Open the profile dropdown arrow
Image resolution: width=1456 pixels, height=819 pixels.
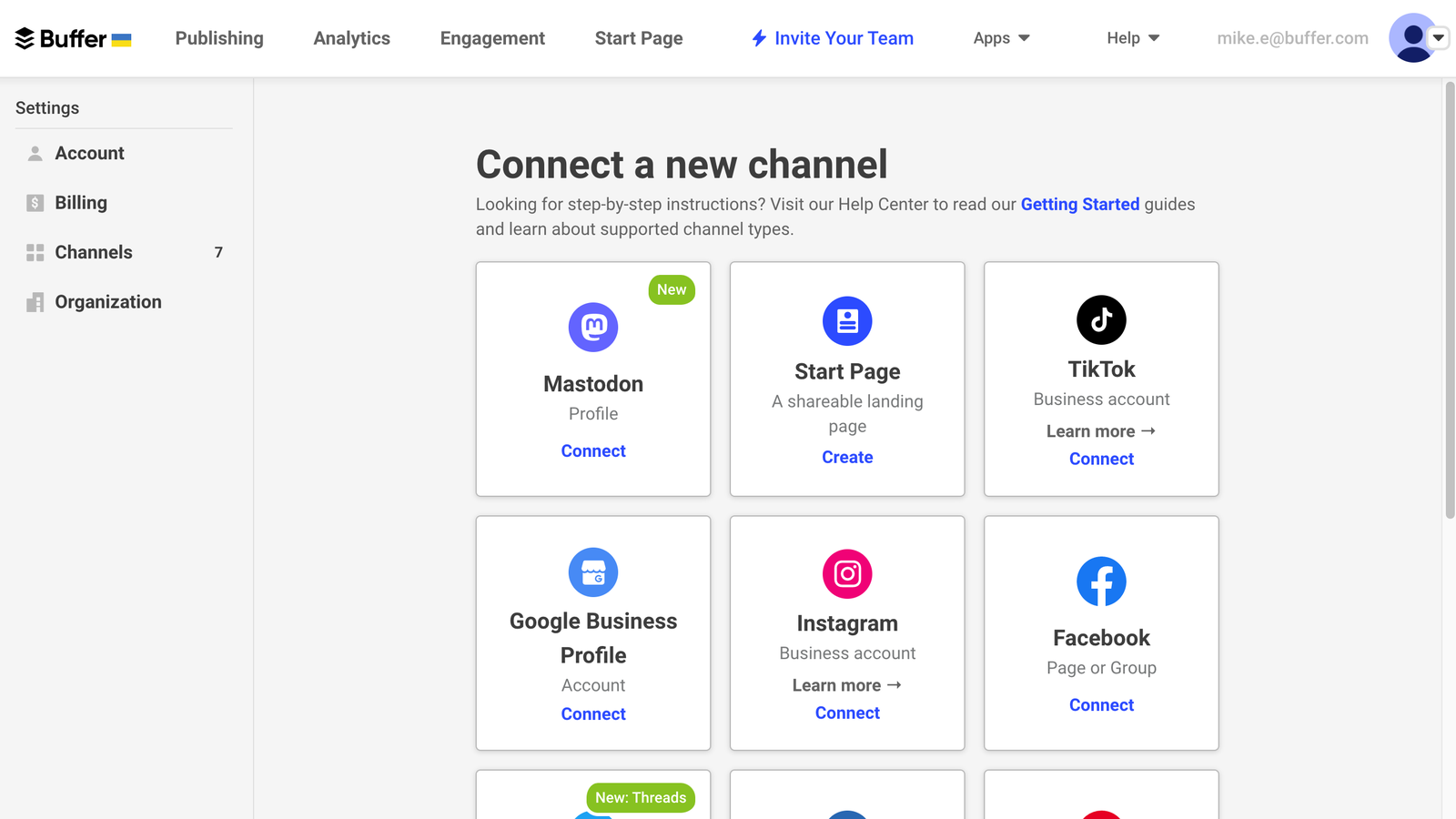coord(1438,38)
